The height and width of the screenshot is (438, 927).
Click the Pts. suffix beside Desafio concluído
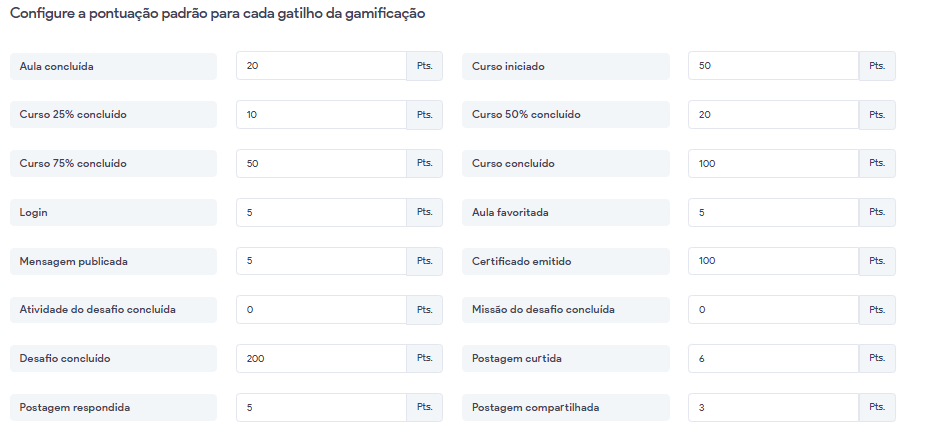pyautogui.click(x=424, y=358)
